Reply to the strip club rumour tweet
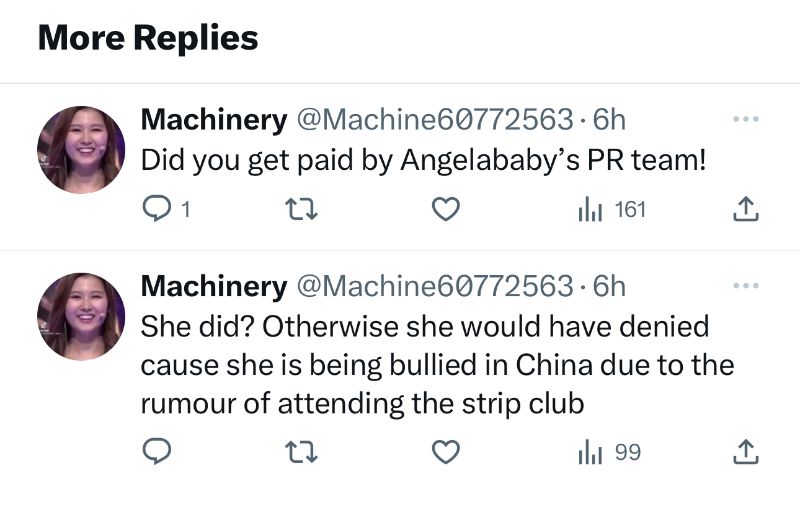 pos(157,453)
